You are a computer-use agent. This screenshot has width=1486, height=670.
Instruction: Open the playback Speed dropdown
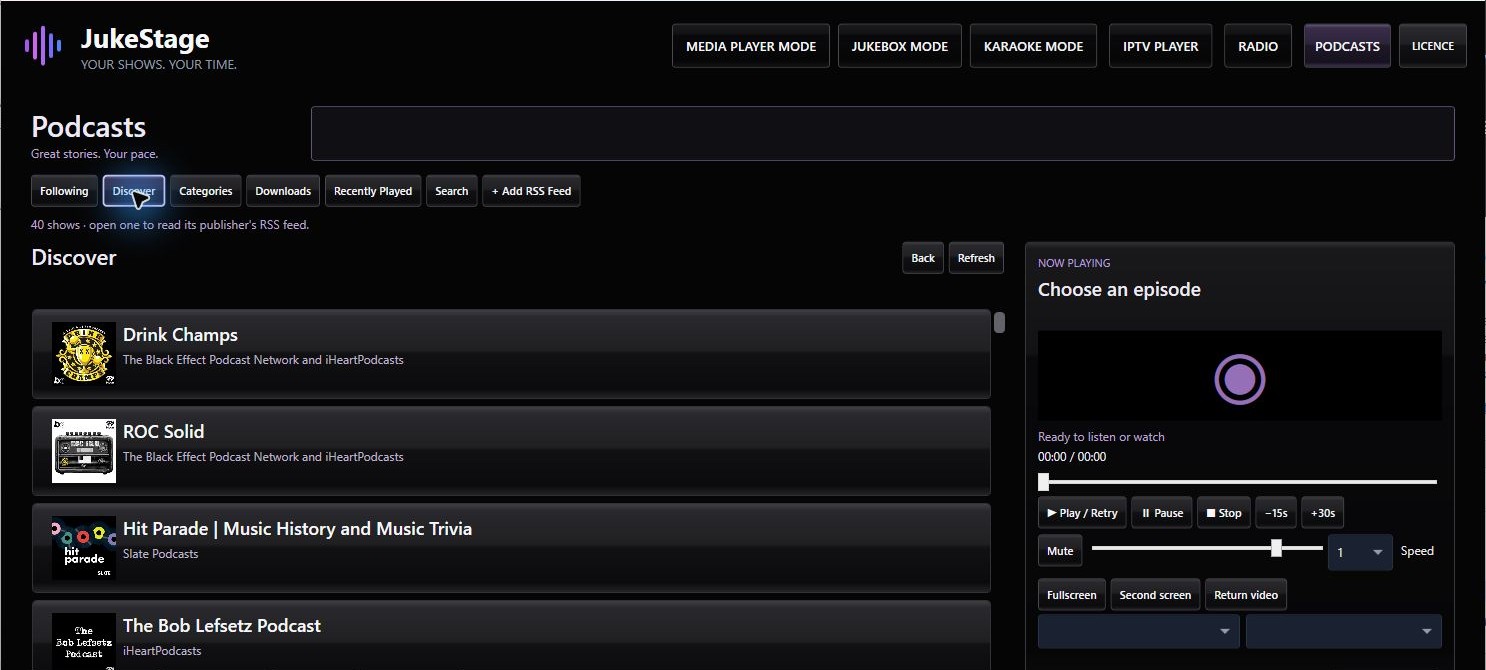click(1360, 552)
